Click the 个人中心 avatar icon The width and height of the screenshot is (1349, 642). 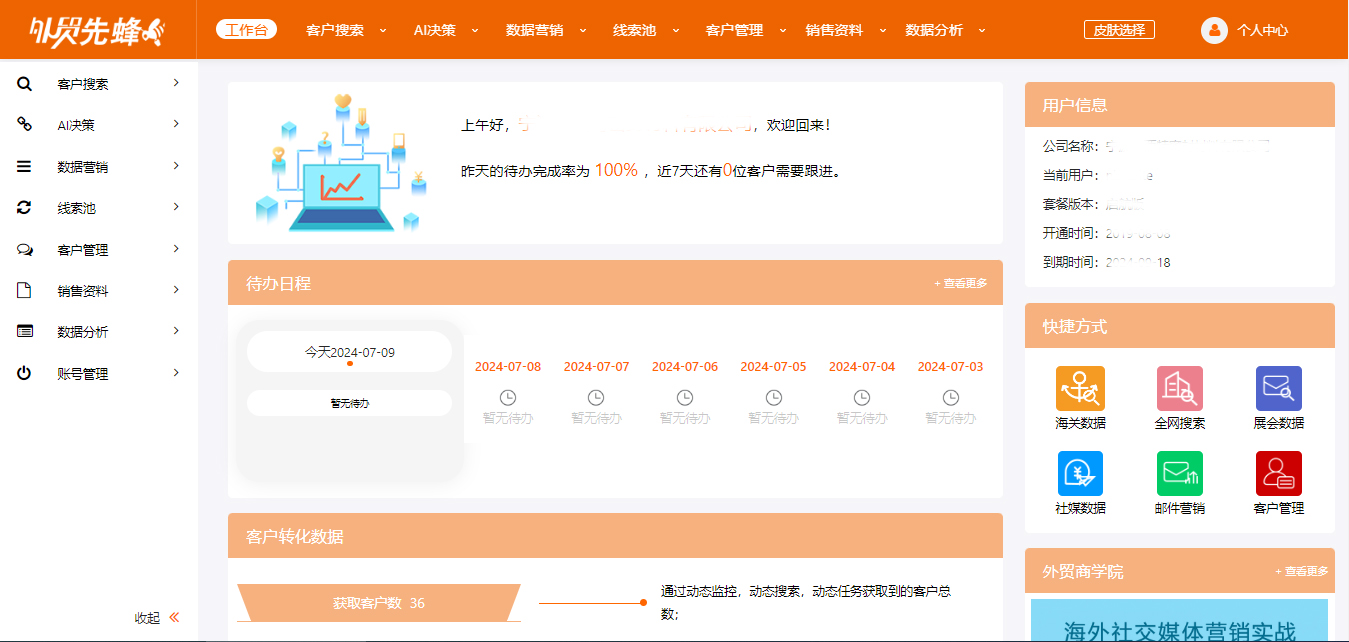coord(1214,30)
